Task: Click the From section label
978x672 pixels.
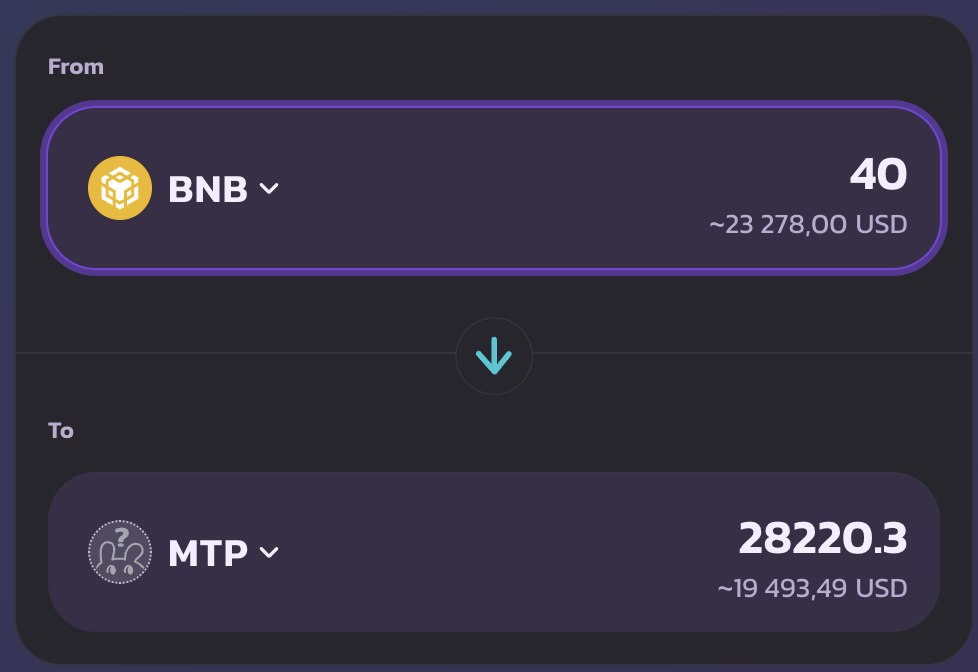Action: click(x=76, y=67)
